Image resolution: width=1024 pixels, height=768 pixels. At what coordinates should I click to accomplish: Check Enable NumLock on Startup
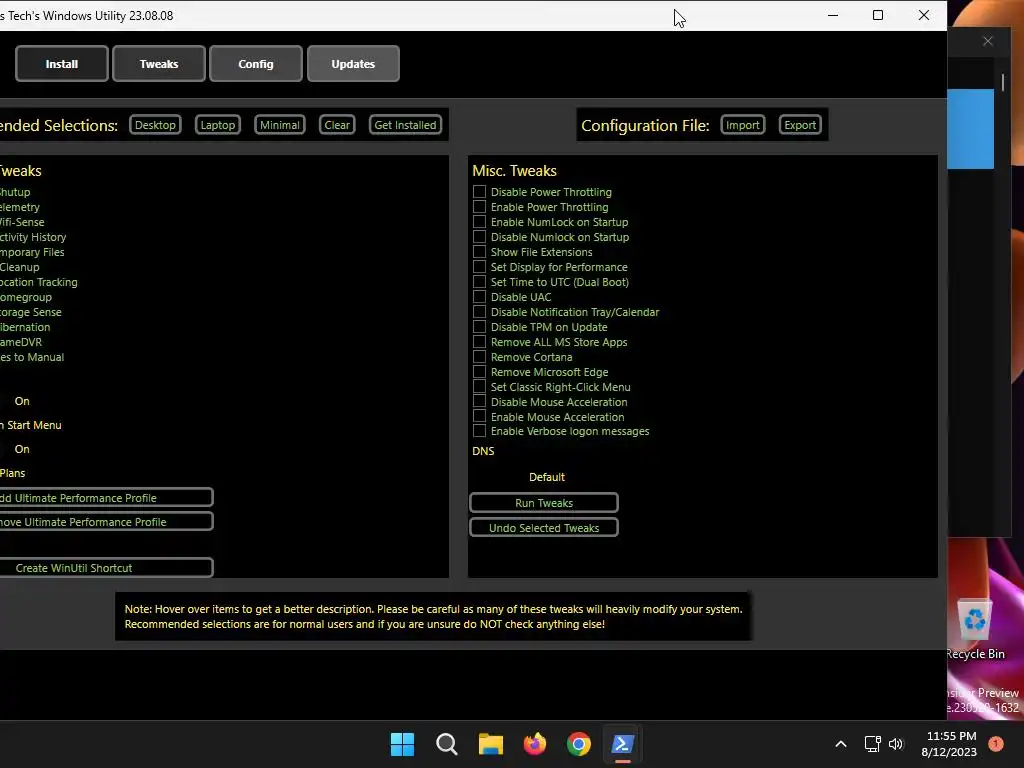(479, 222)
